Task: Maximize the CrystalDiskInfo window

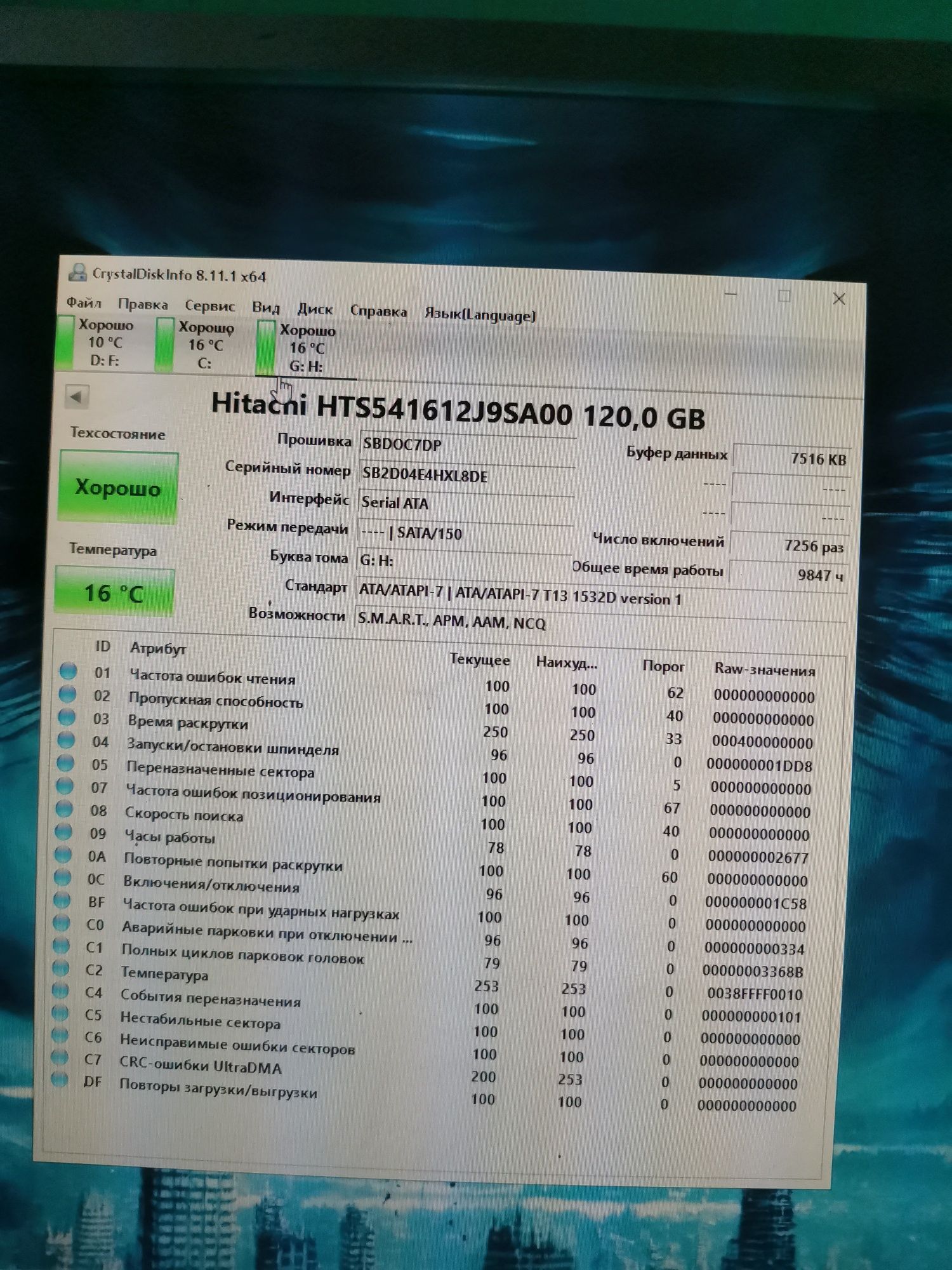Action: click(784, 296)
